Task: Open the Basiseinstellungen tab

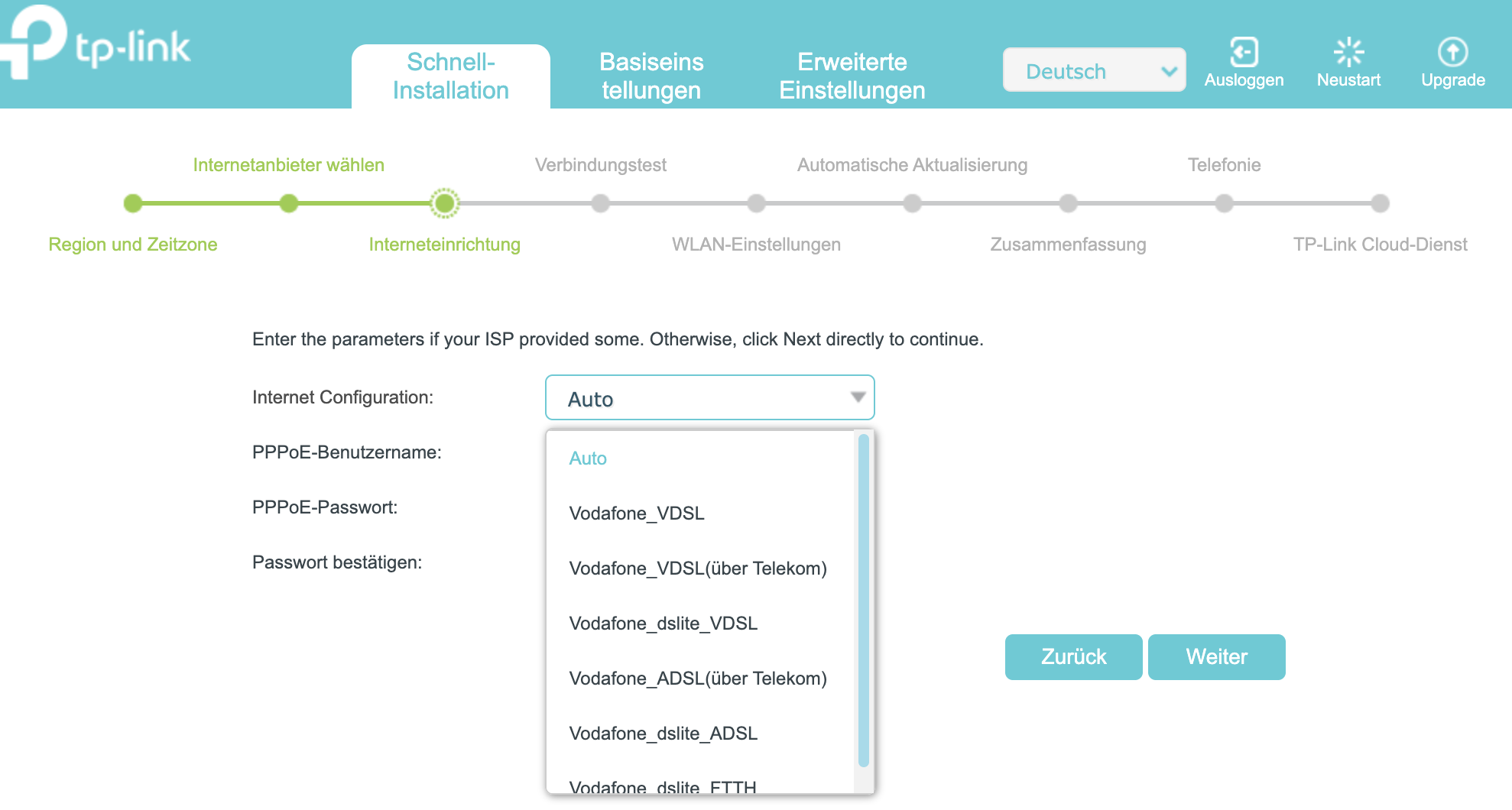Action: point(651,76)
